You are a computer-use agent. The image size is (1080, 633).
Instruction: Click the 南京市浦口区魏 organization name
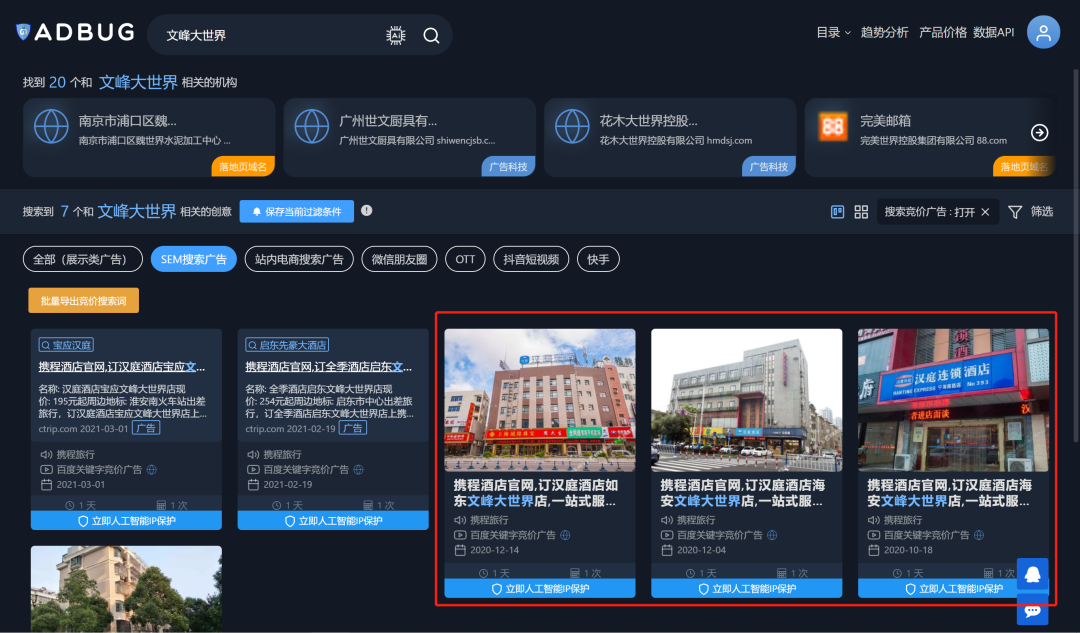tap(127, 121)
